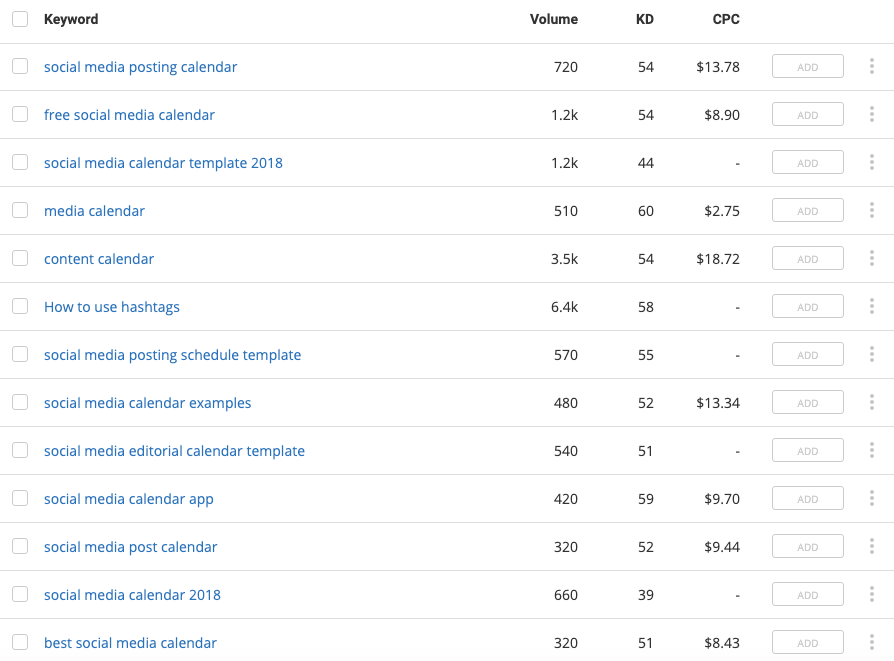
Task: Open three-dot menu for 'free social media calendar'
Action: click(872, 115)
